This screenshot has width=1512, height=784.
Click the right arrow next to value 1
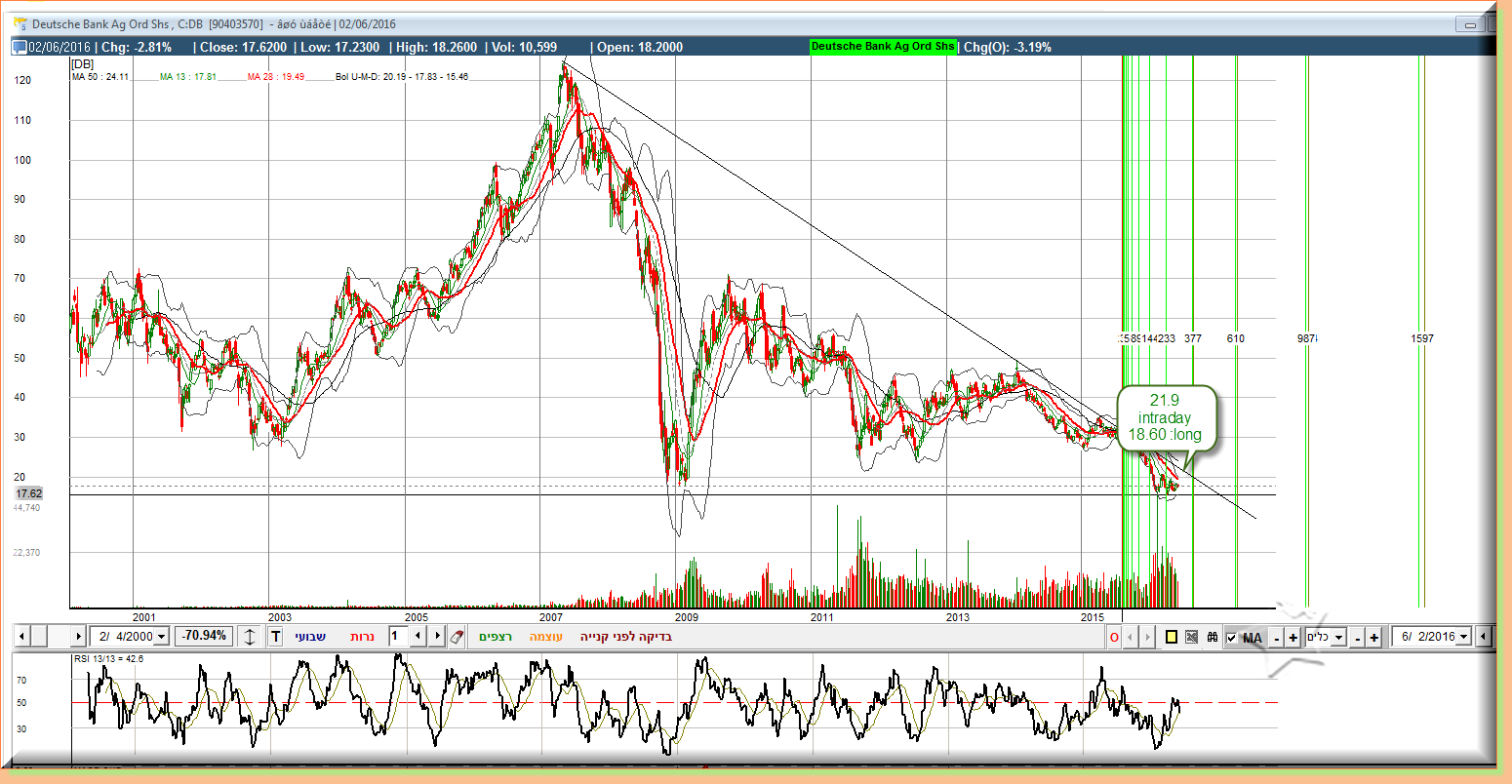click(x=438, y=637)
